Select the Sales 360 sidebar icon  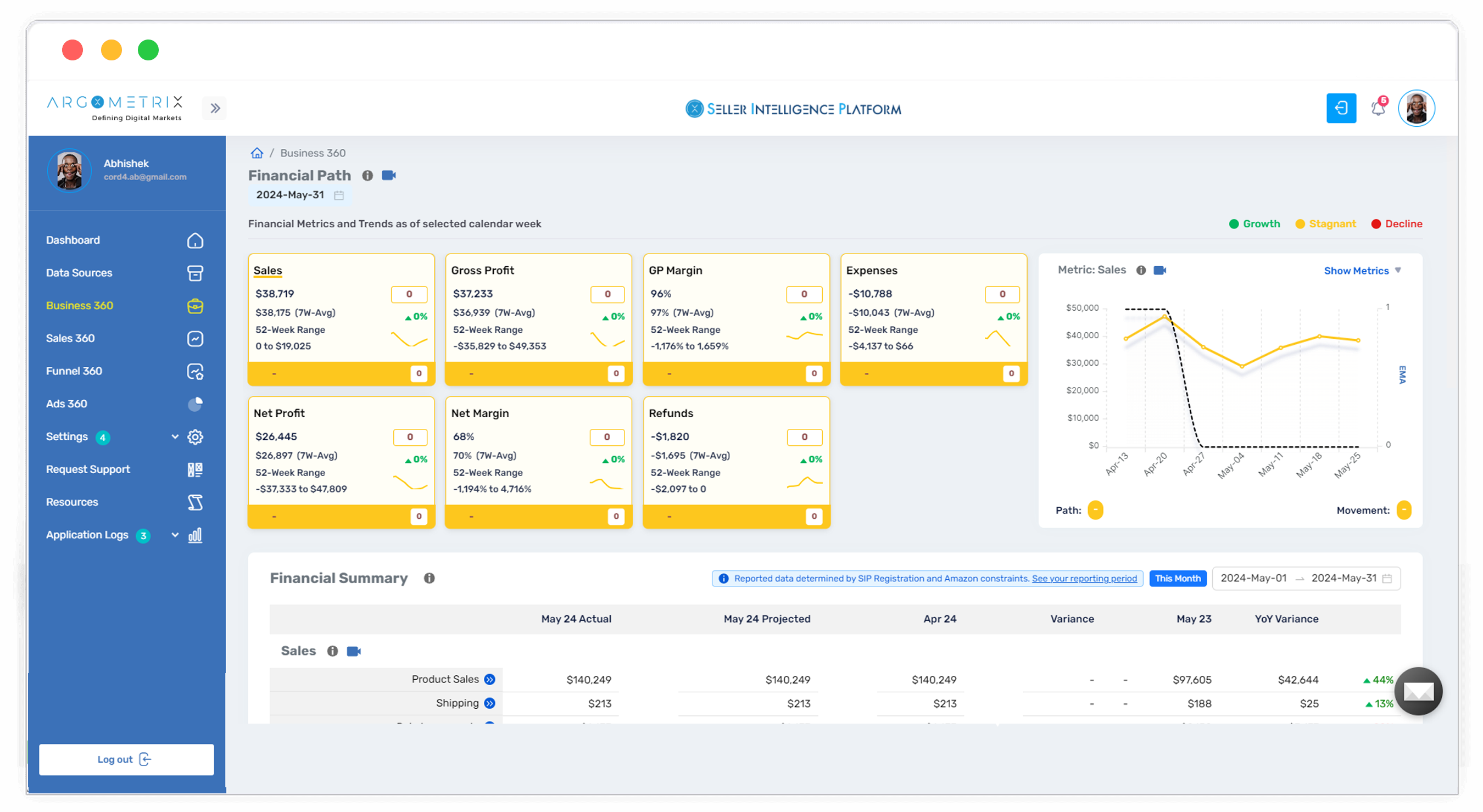tap(195, 339)
